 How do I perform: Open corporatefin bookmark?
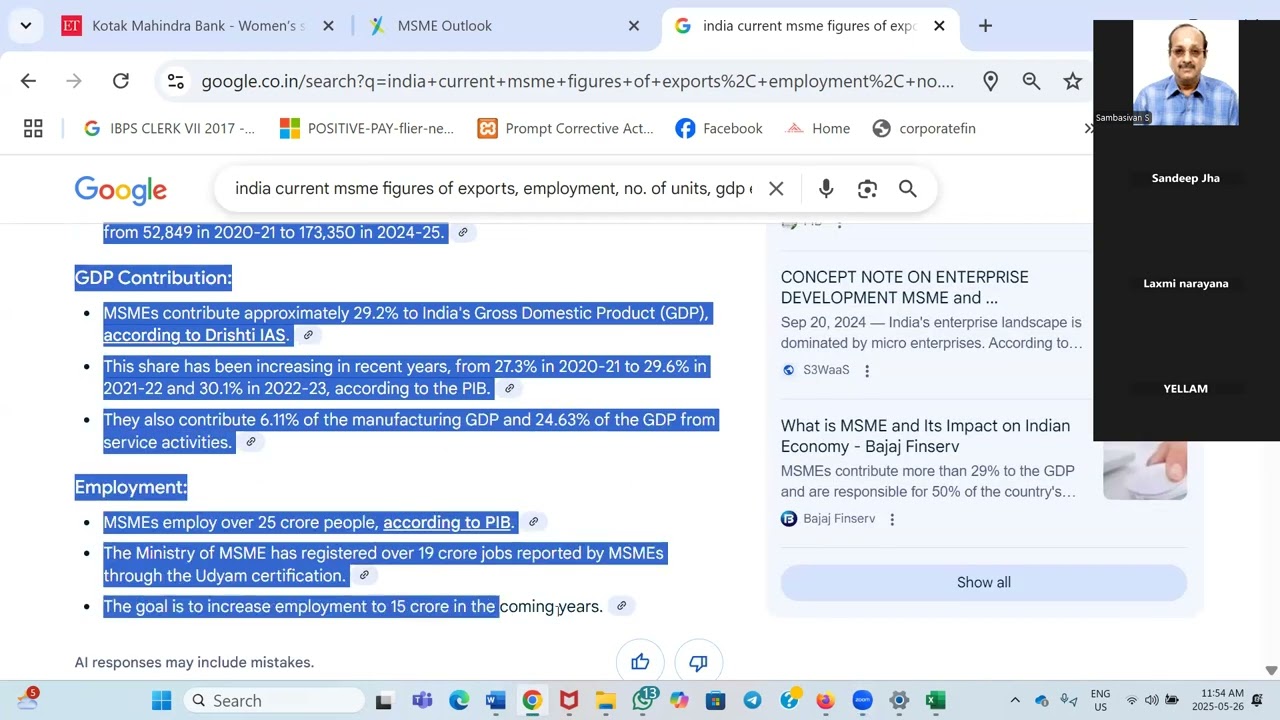click(924, 128)
